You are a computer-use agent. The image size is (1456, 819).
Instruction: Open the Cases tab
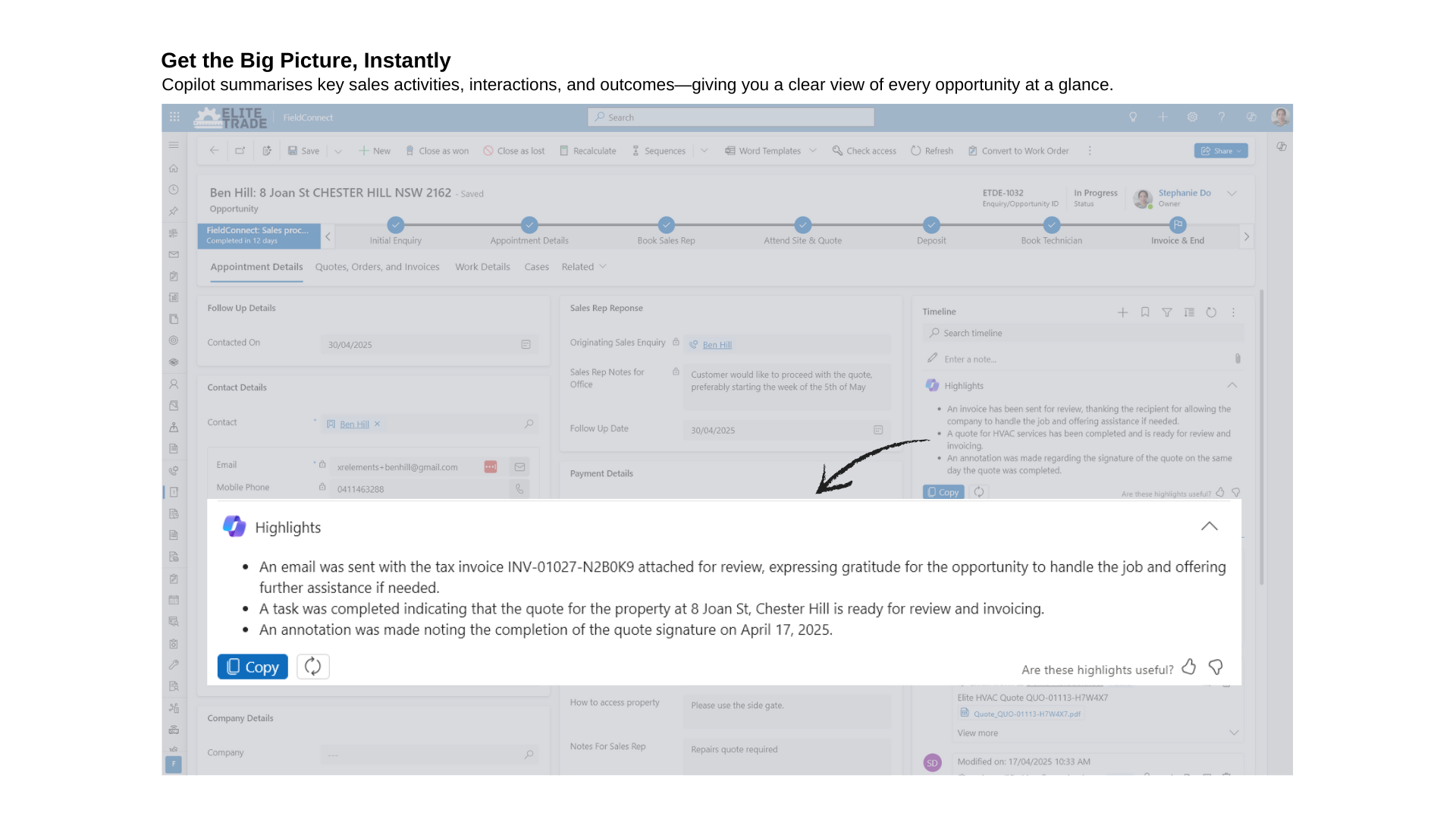[x=536, y=266]
